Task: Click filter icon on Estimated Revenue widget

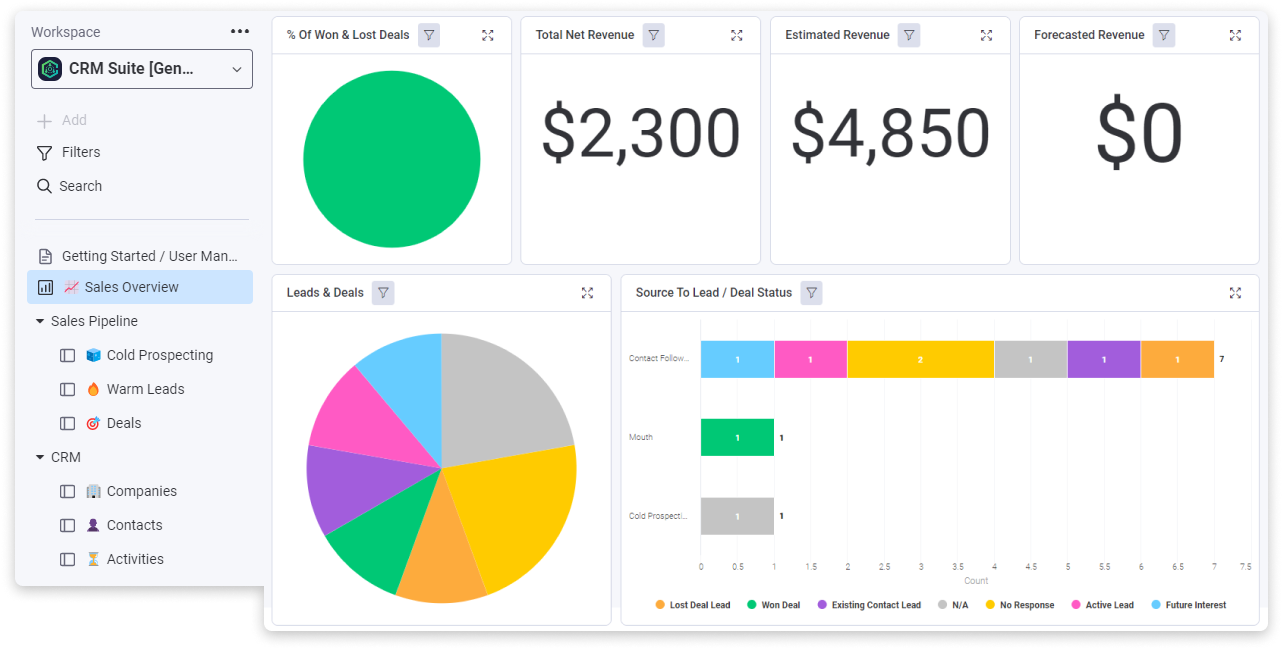Action: [x=909, y=35]
